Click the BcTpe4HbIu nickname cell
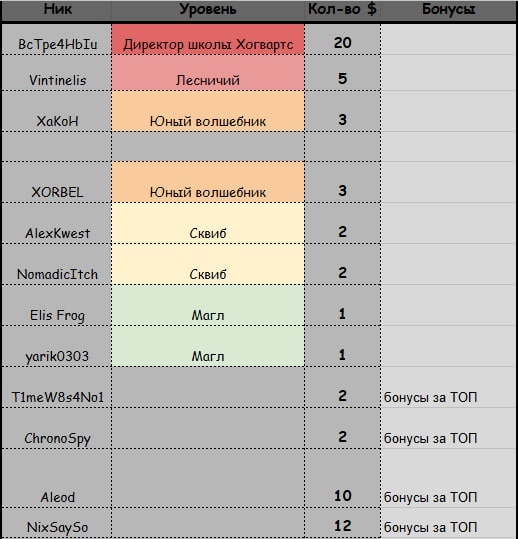Viewport: 518px width, 539px height. click(x=57, y=39)
